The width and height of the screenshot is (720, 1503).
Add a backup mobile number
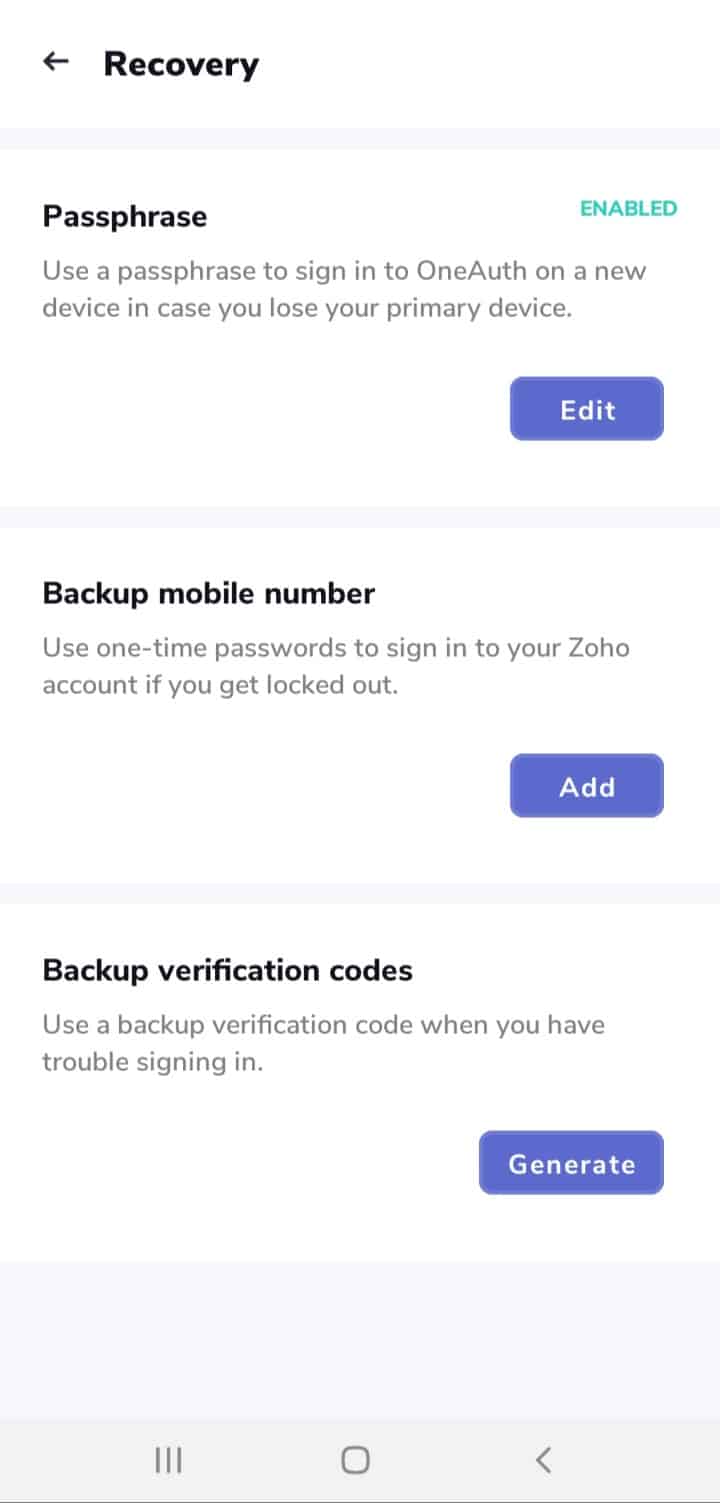587,786
